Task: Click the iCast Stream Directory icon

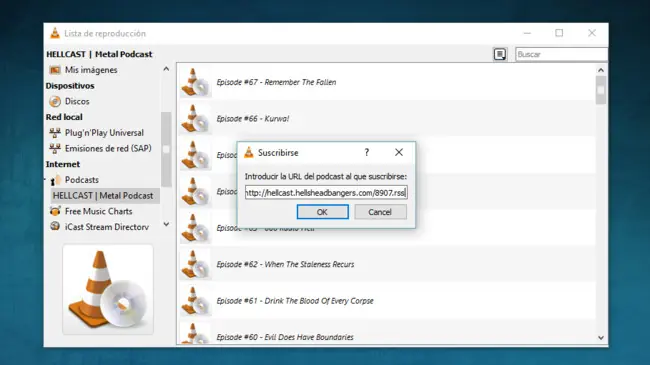Action: pos(55,226)
